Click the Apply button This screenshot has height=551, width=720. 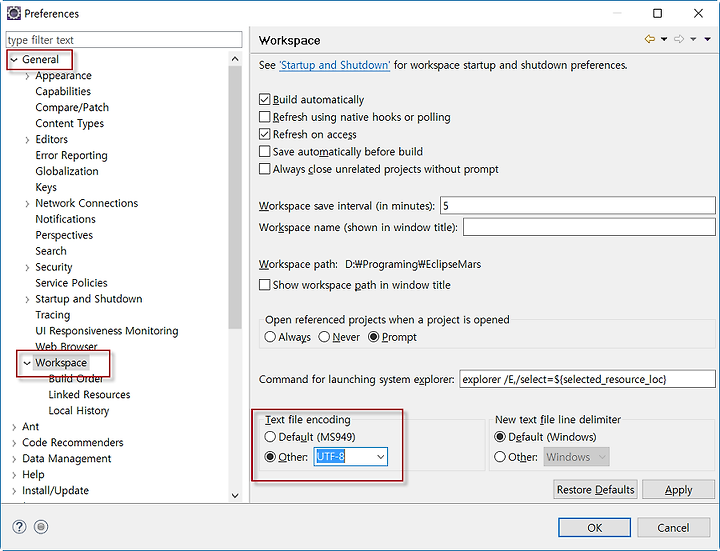click(x=679, y=489)
